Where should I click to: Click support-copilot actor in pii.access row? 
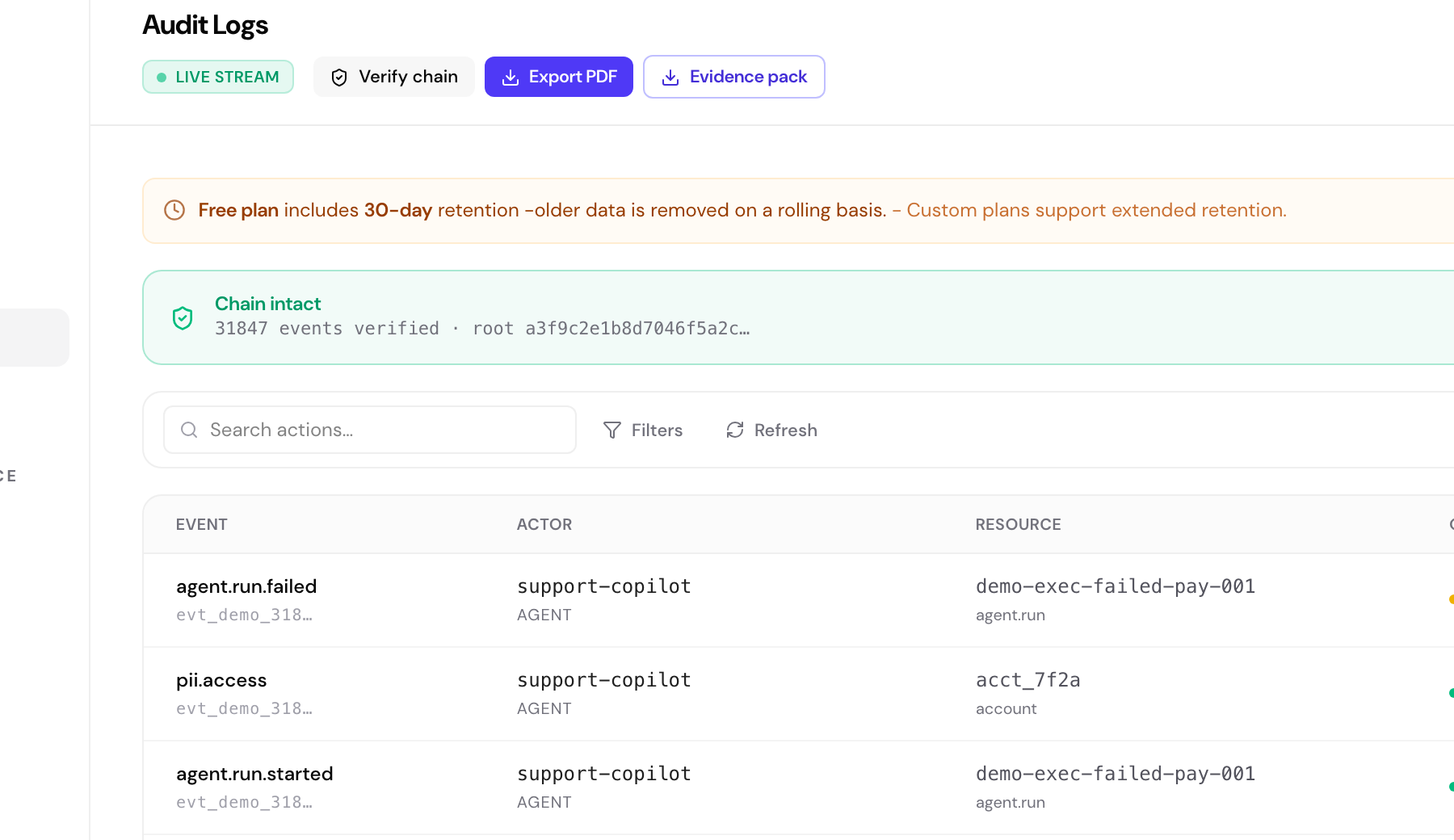[604, 680]
